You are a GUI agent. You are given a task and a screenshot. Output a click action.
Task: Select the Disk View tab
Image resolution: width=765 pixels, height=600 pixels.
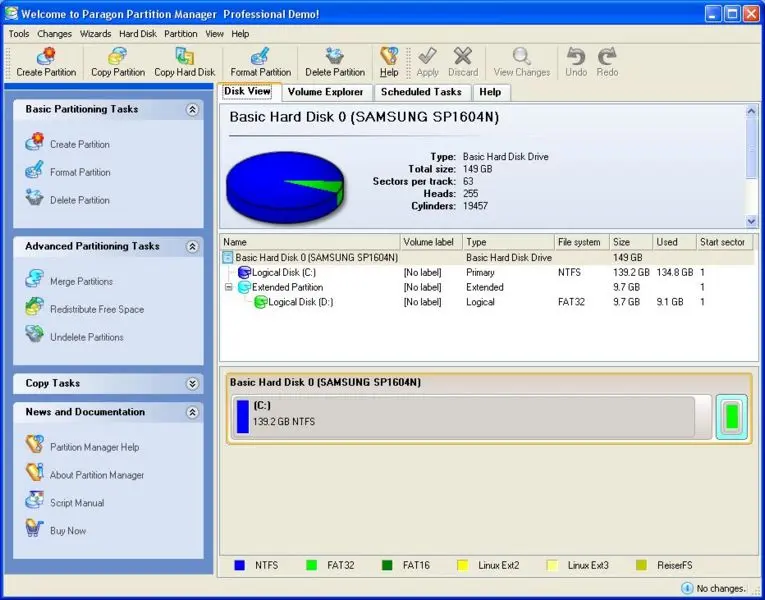(x=248, y=91)
